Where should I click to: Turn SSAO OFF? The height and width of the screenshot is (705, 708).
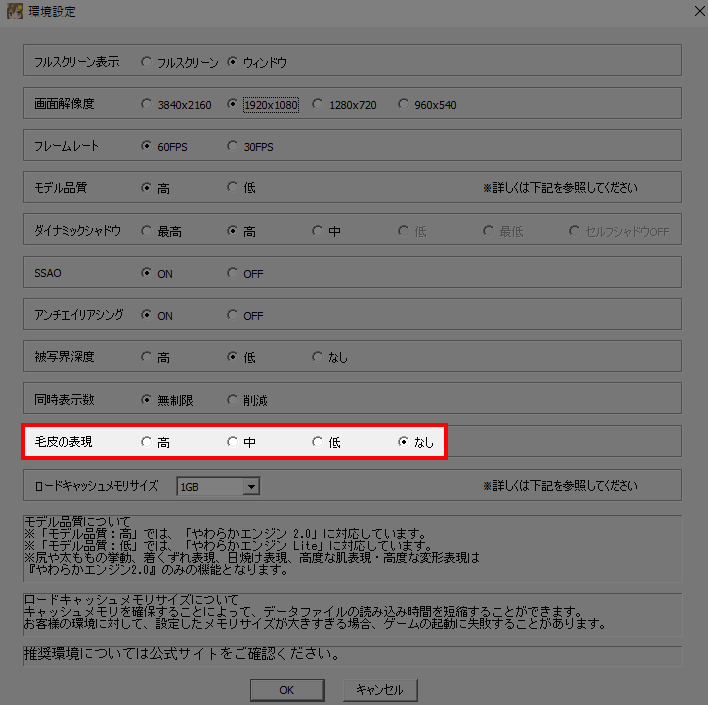(233, 273)
